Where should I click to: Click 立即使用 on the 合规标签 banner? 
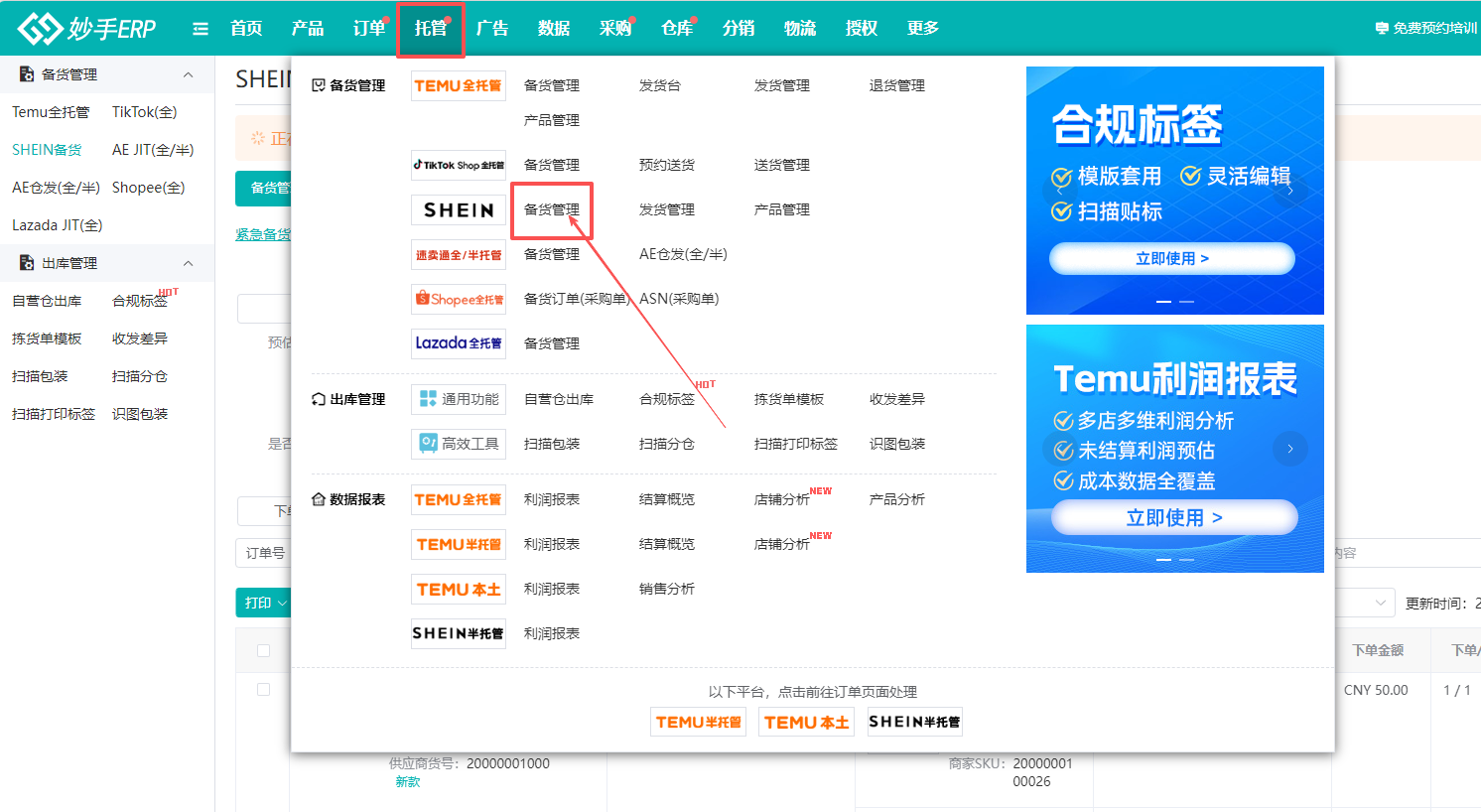coord(1173,258)
